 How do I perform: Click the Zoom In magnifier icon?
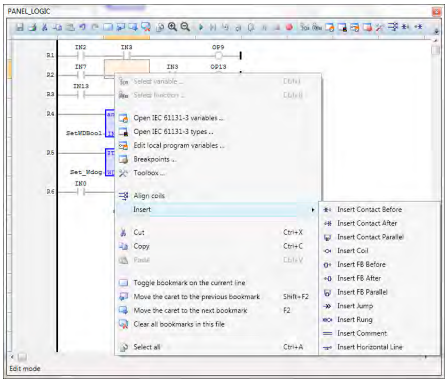tap(172, 27)
